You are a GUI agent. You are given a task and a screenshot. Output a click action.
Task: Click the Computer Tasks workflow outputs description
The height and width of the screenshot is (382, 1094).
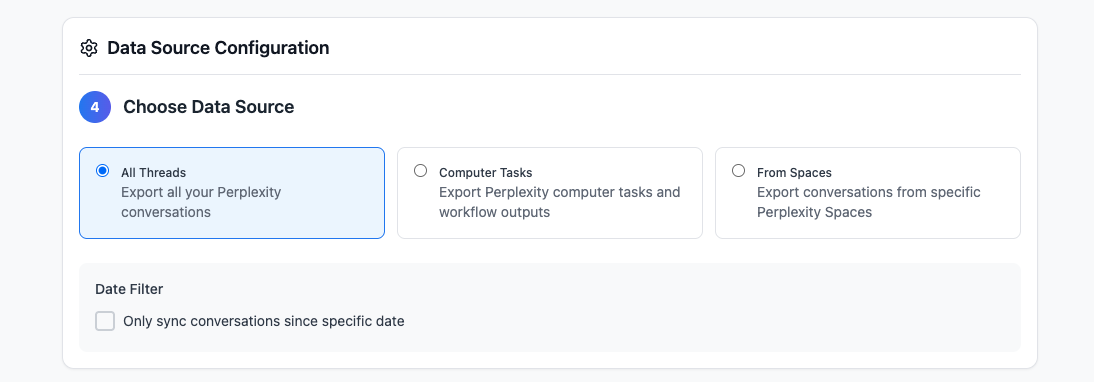coord(560,202)
